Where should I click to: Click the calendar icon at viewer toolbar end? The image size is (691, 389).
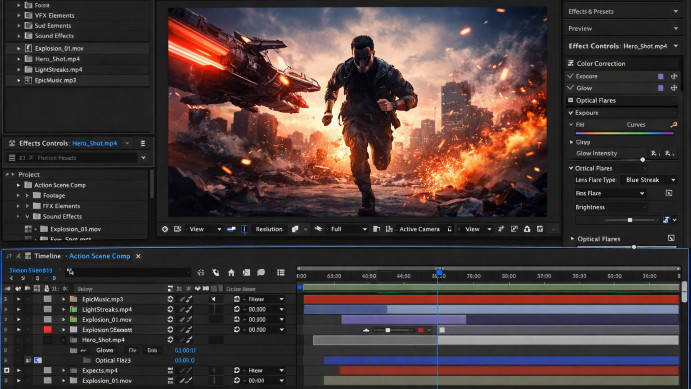coord(540,229)
